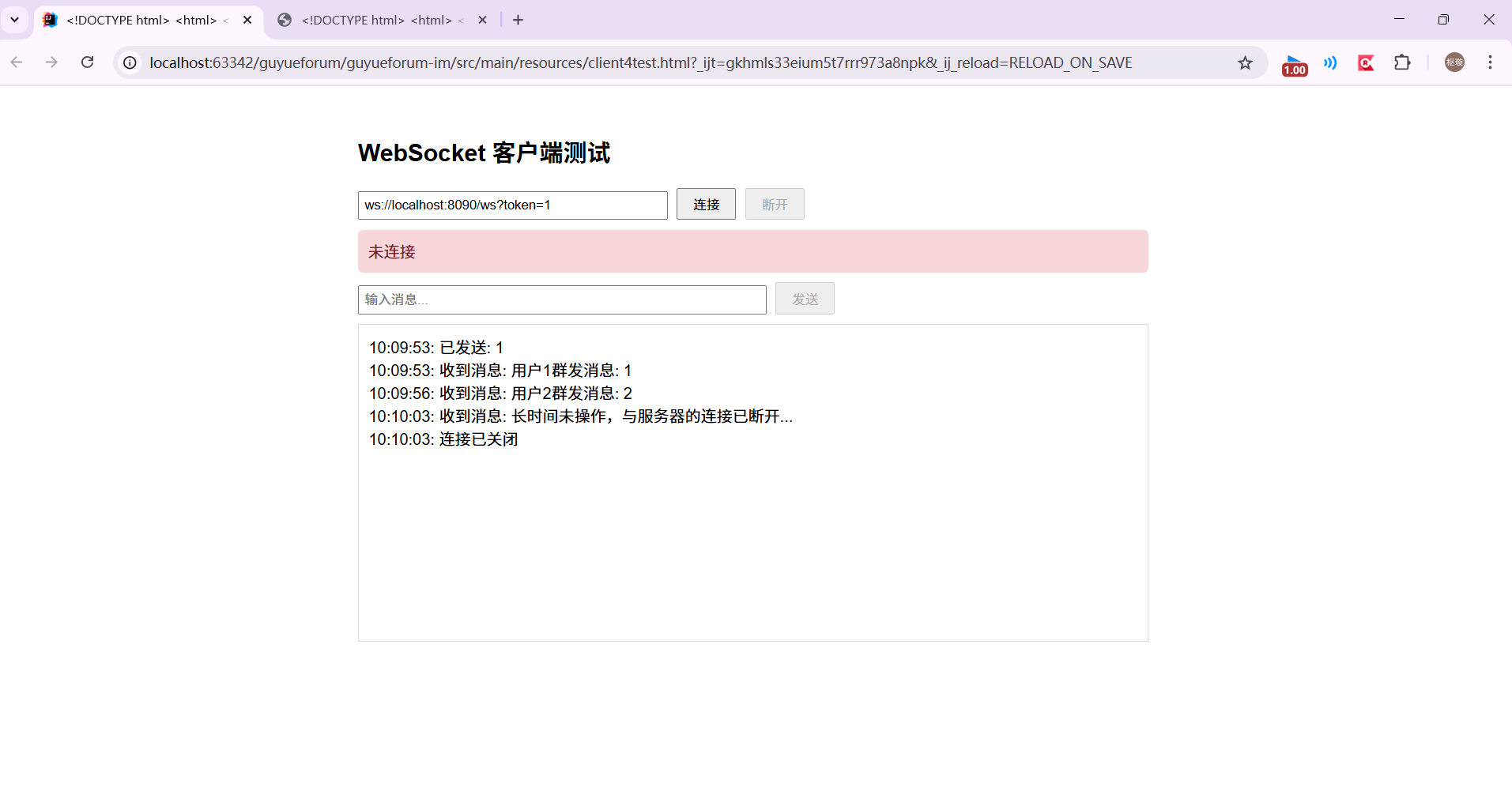Click the 发送 send button
This screenshot has height=806, width=1512.
pyautogui.click(x=805, y=299)
